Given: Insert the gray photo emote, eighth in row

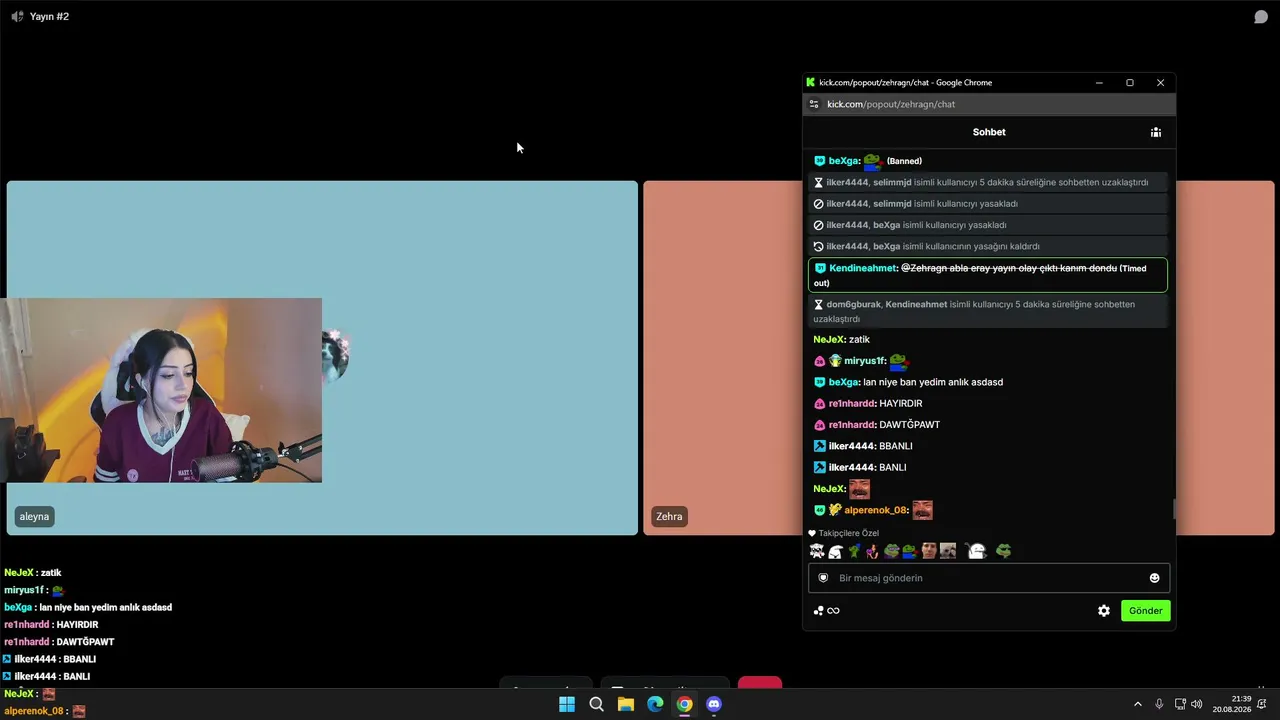Looking at the screenshot, I should coord(948,551).
